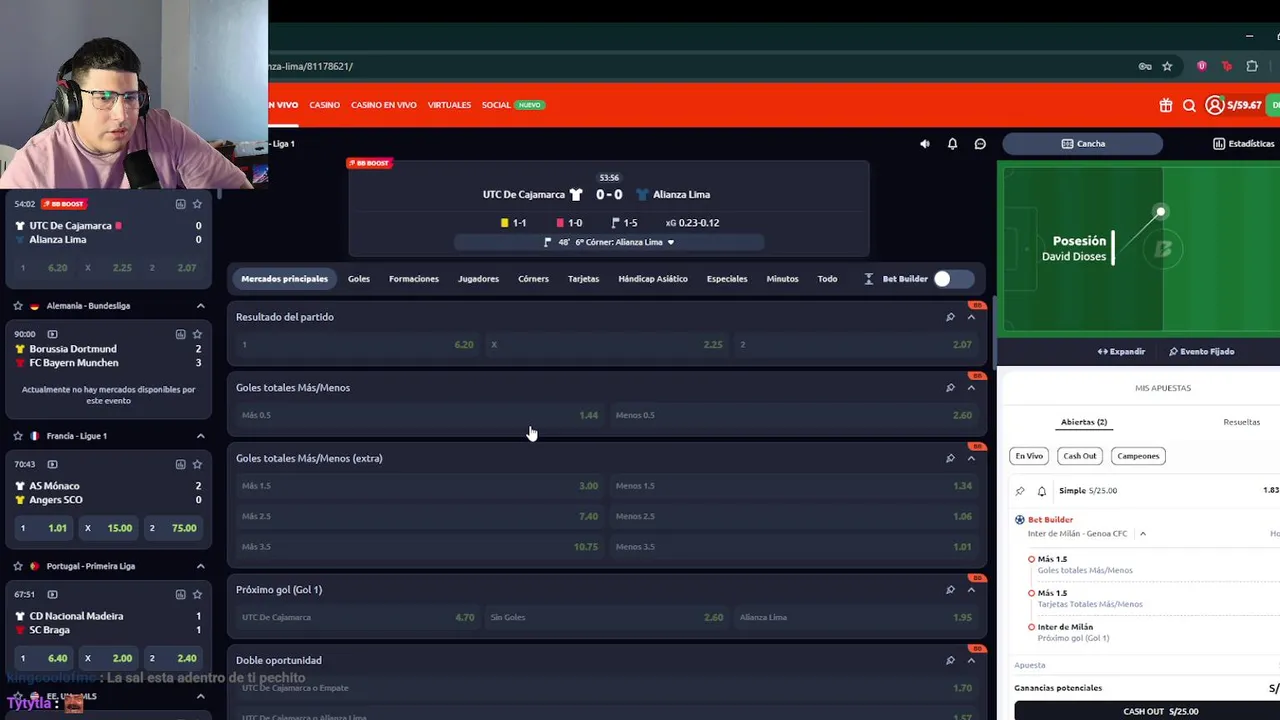Expand the 6° Córner Alianza Lima event dropdown

670,242
